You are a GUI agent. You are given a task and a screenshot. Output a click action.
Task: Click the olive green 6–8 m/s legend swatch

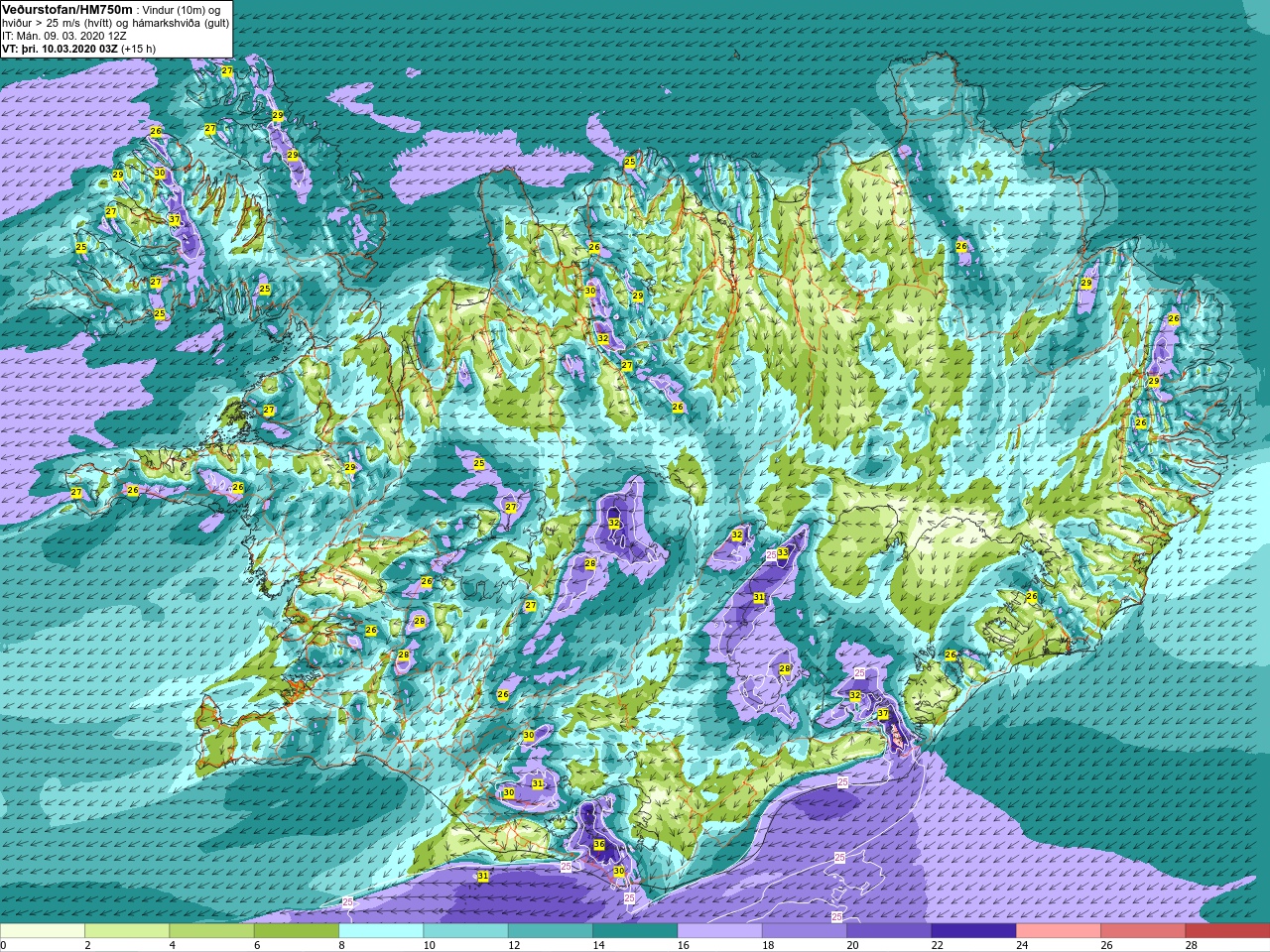point(297,931)
